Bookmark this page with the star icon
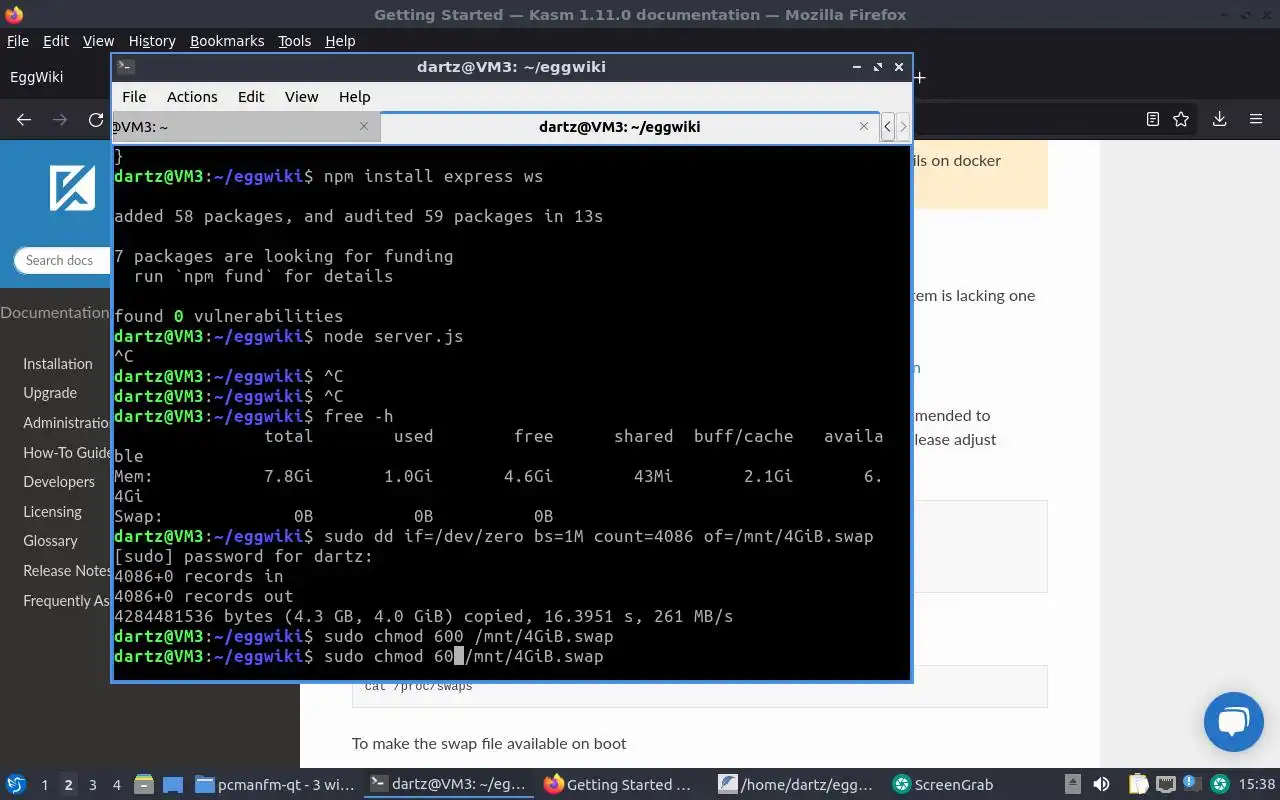This screenshot has height=800, width=1280. point(1181,119)
